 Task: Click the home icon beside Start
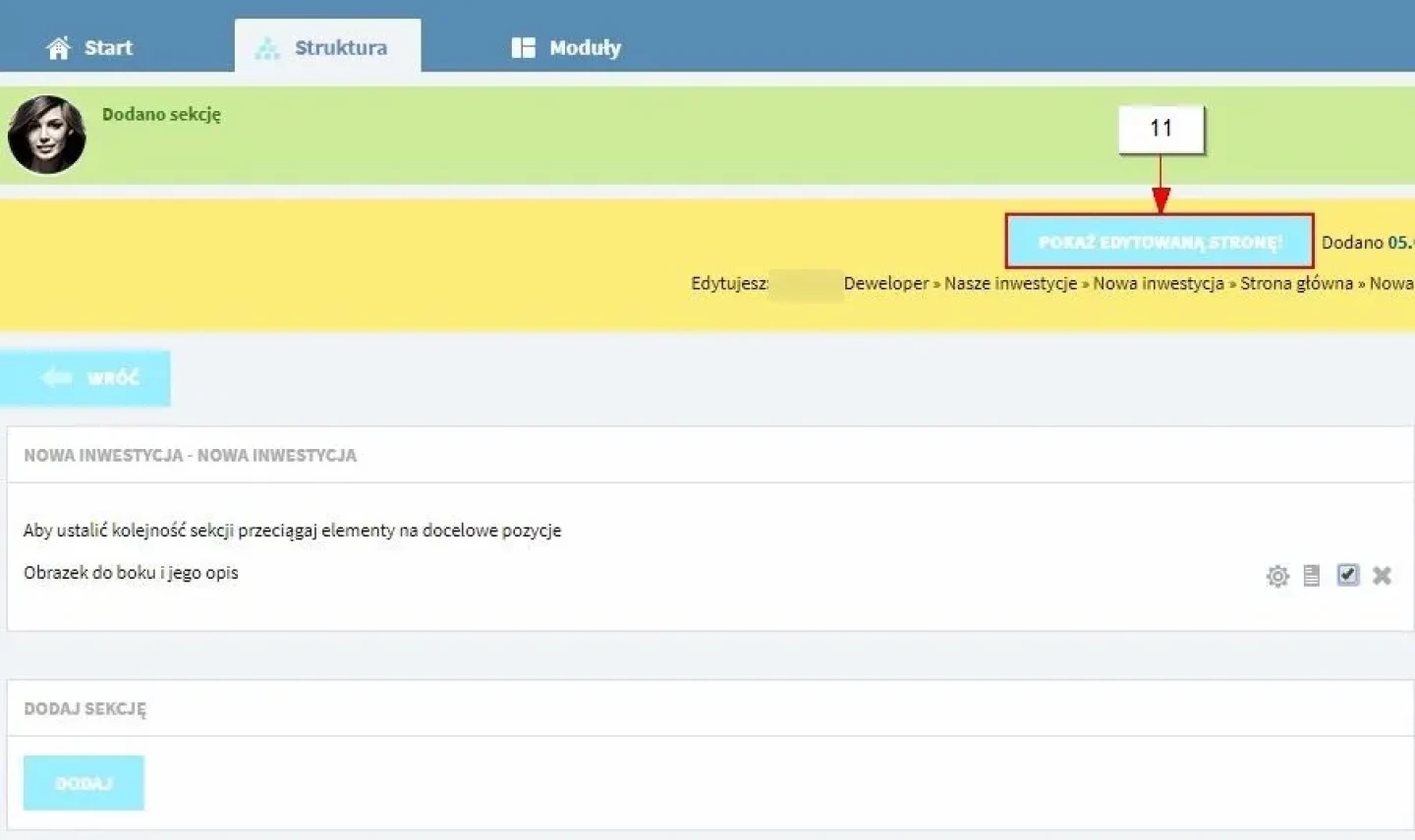pos(59,47)
